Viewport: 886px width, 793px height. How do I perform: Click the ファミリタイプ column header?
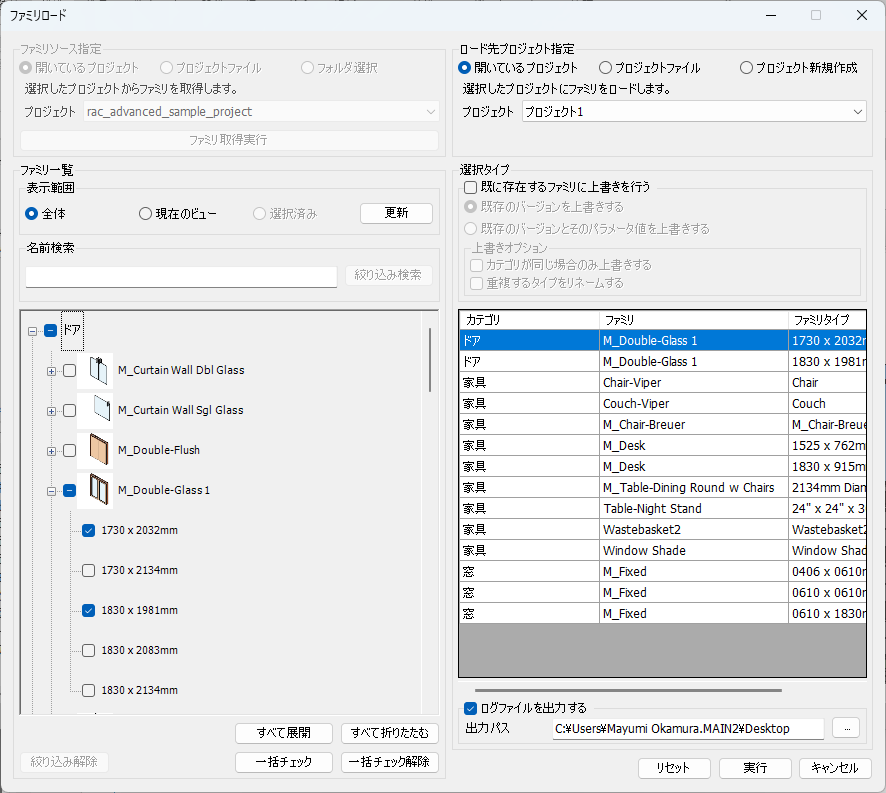pos(827,320)
